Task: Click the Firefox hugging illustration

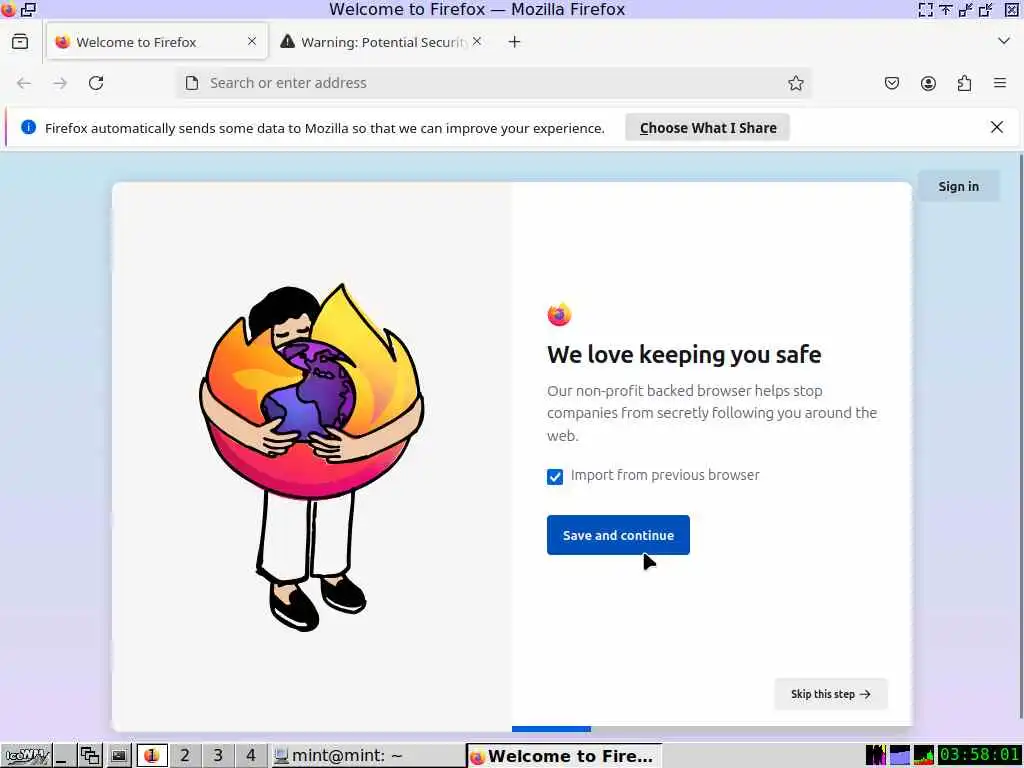Action: pyautogui.click(x=312, y=457)
